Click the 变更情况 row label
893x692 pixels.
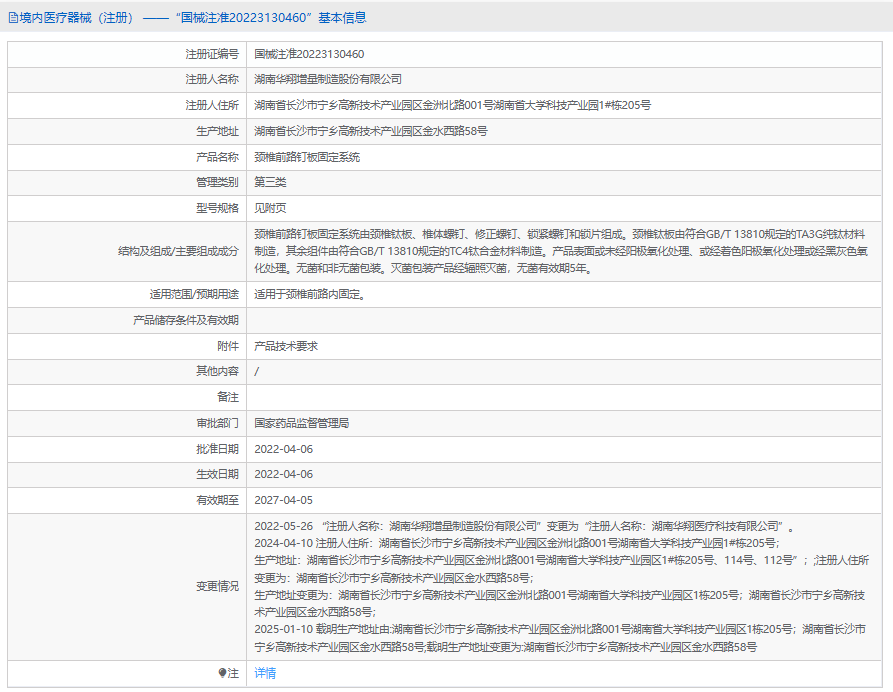tap(217, 586)
